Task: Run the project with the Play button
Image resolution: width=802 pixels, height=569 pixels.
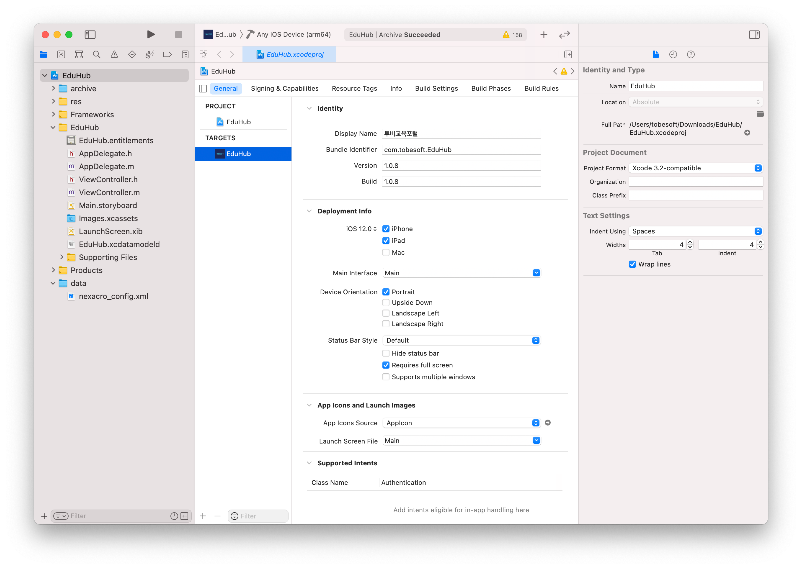Action: (x=150, y=34)
